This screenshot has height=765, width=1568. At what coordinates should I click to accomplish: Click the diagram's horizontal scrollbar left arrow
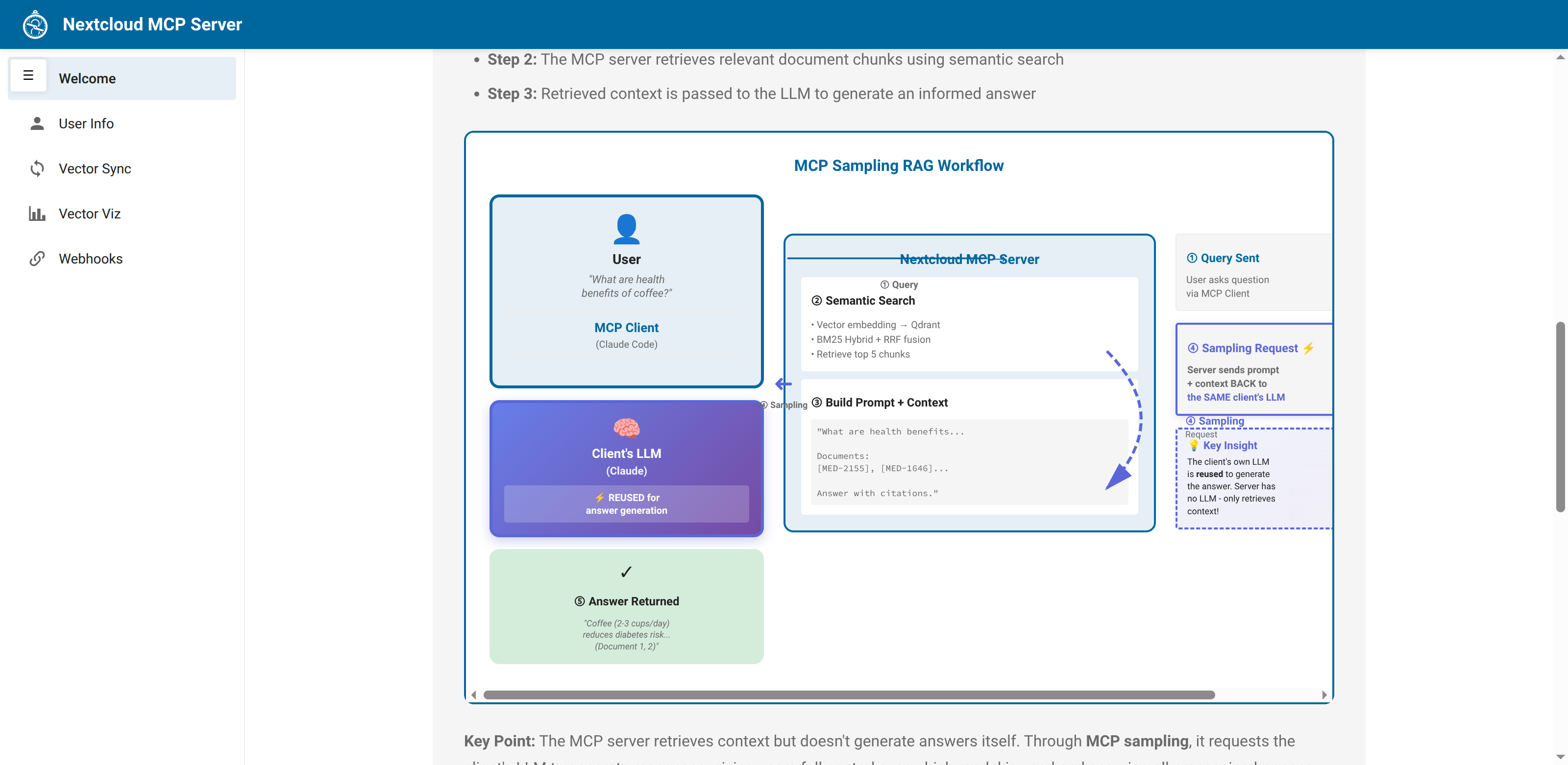click(473, 695)
